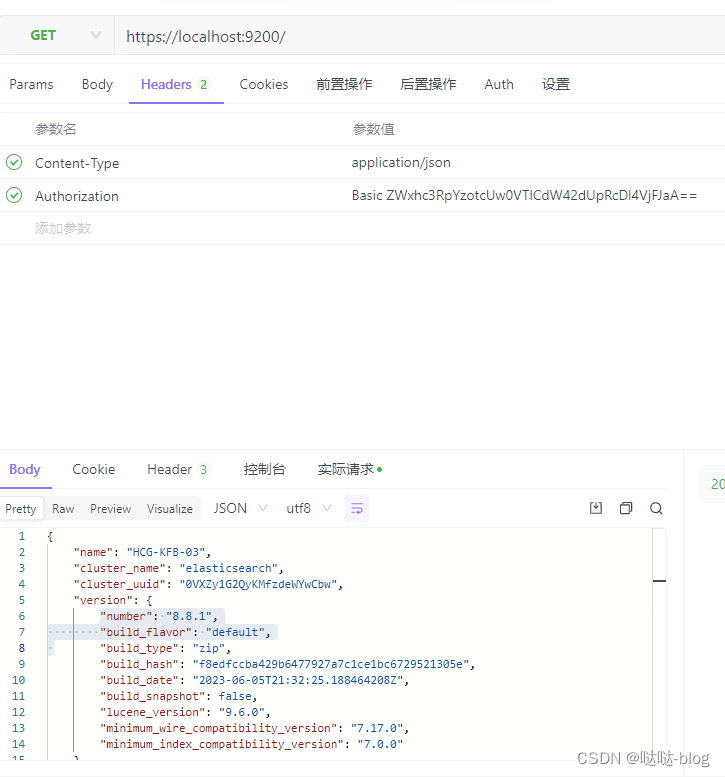This screenshot has width=725, height=777.
Task: Open the response Header tab
Action: click(x=178, y=469)
